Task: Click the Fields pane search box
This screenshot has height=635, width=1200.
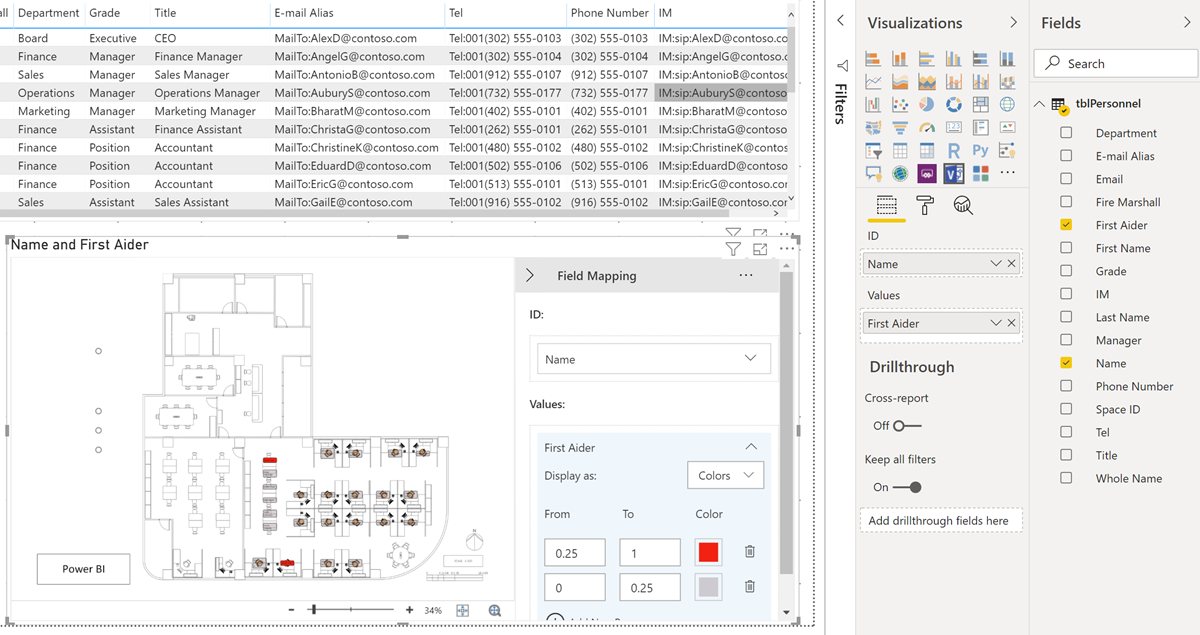Action: click(1115, 62)
